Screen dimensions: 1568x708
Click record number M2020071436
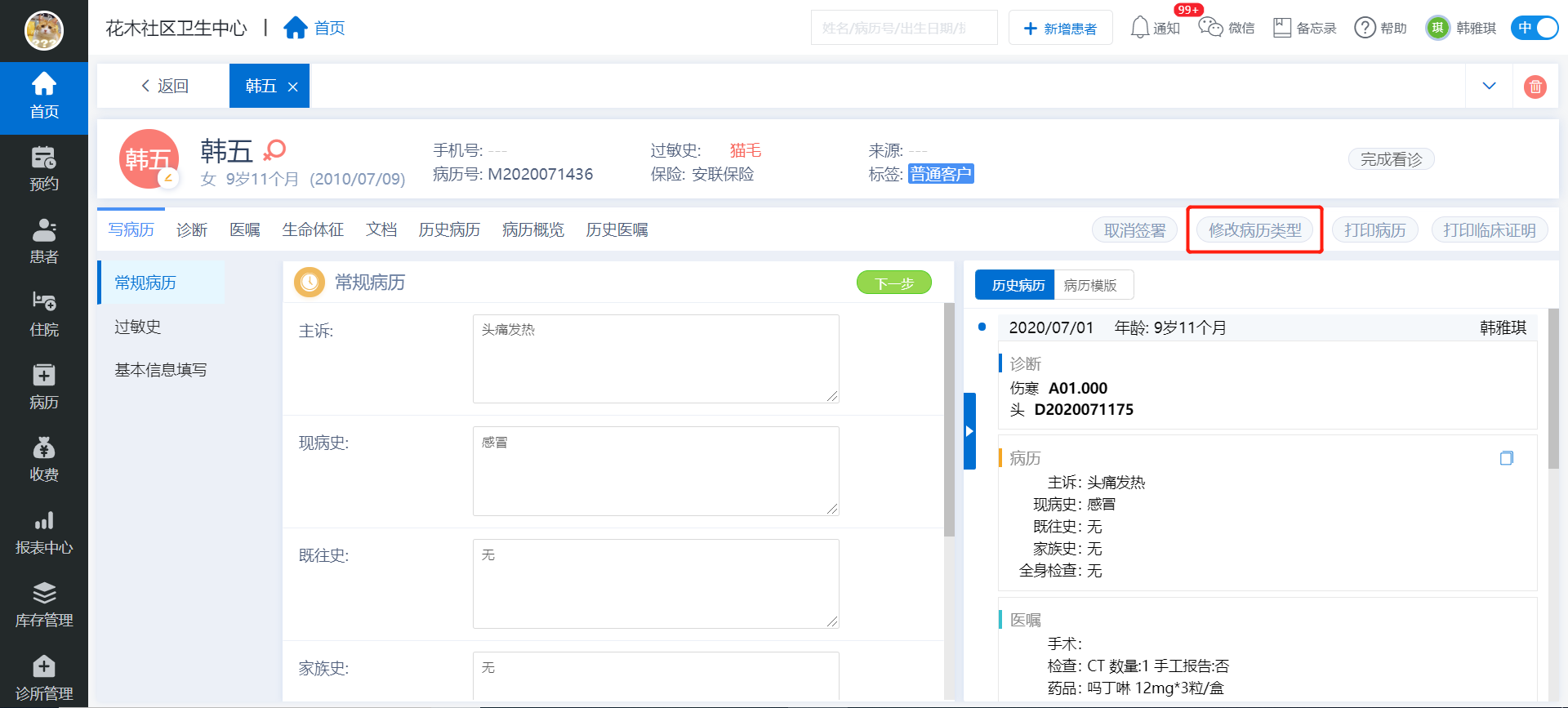click(x=540, y=174)
